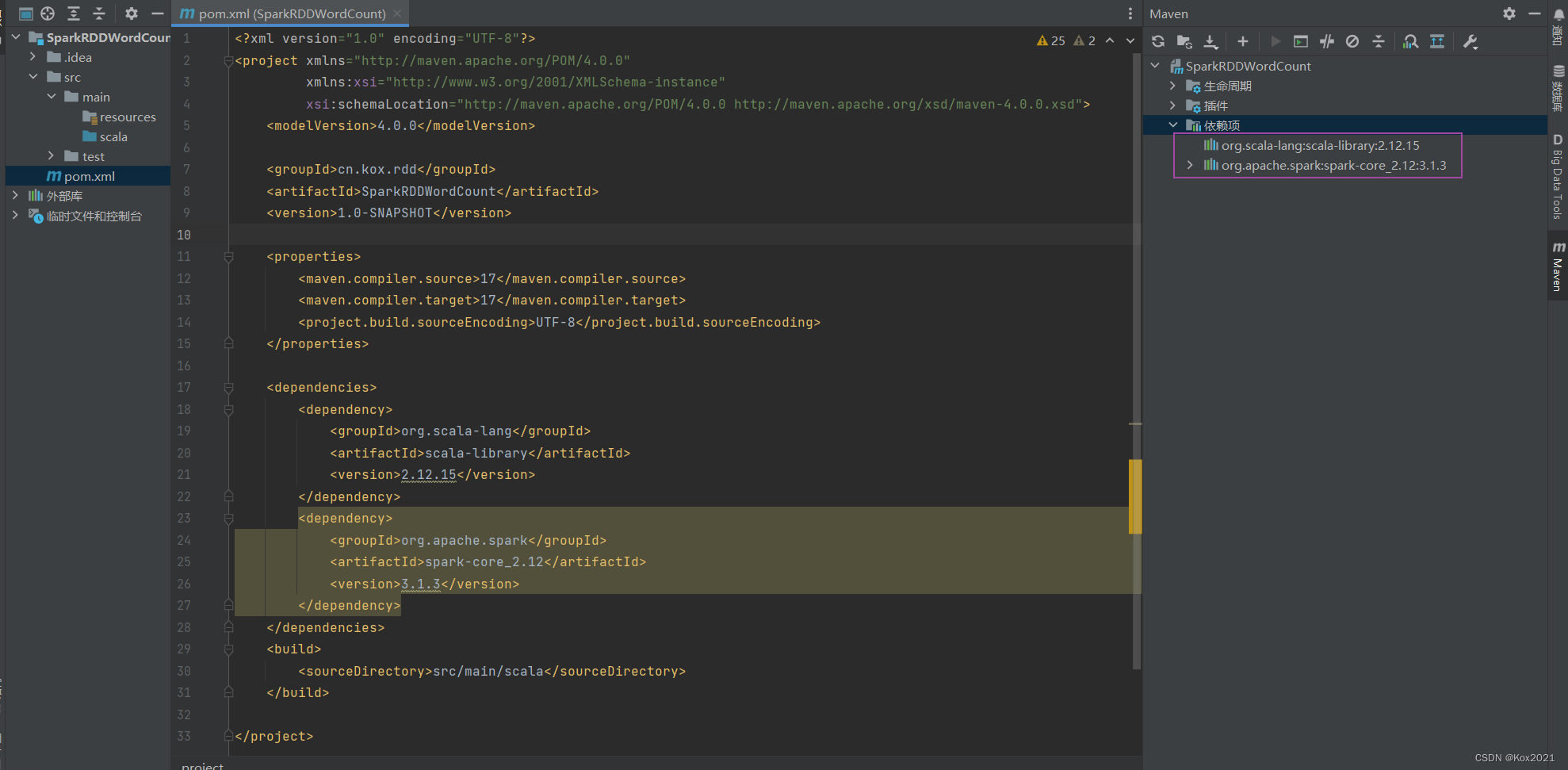Fold the spark dependency at line 23
Viewport: 1568px width, 770px height.
pyautogui.click(x=228, y=518)
